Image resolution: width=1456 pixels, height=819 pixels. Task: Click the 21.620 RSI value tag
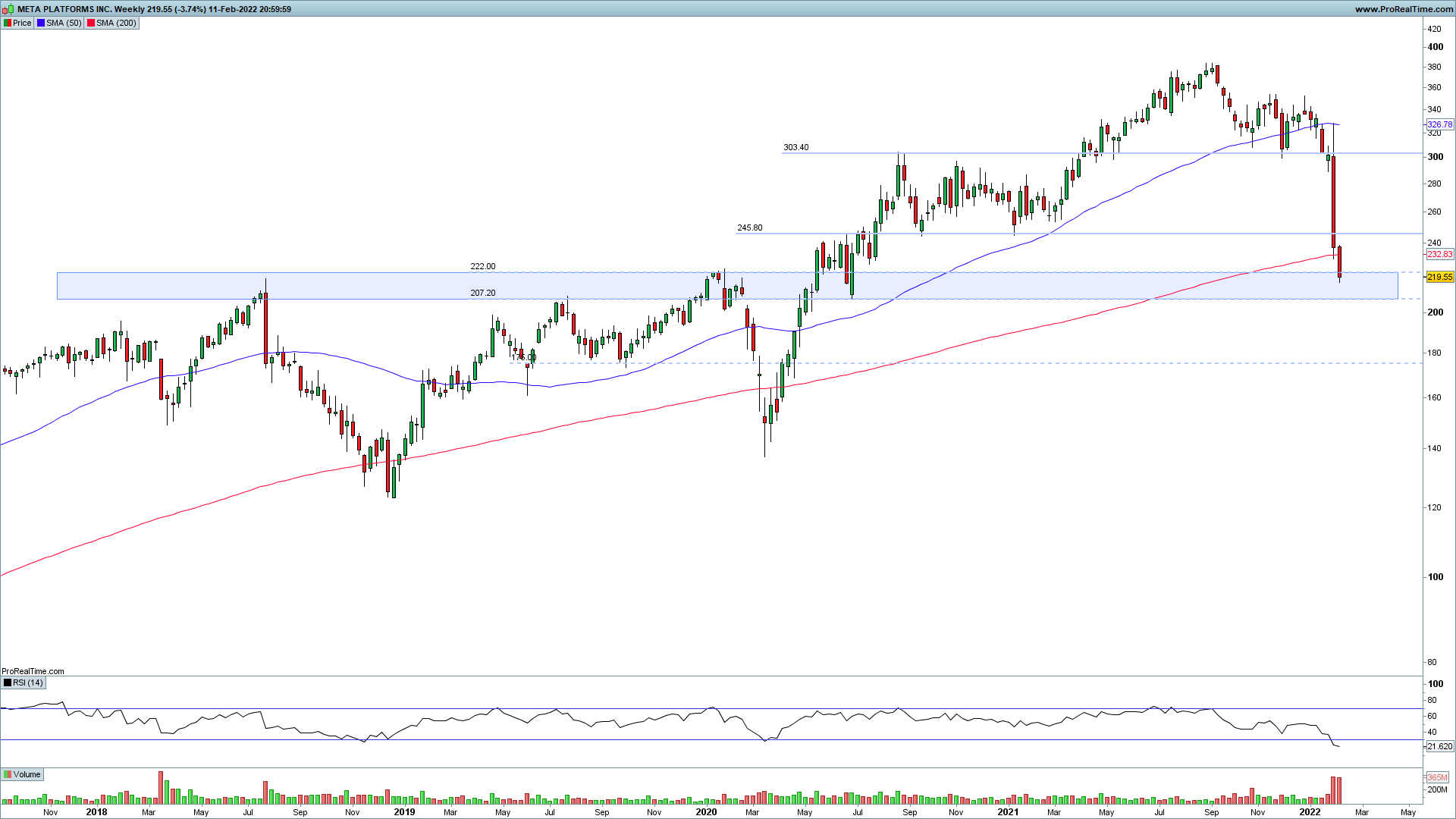coord(1439,746)
